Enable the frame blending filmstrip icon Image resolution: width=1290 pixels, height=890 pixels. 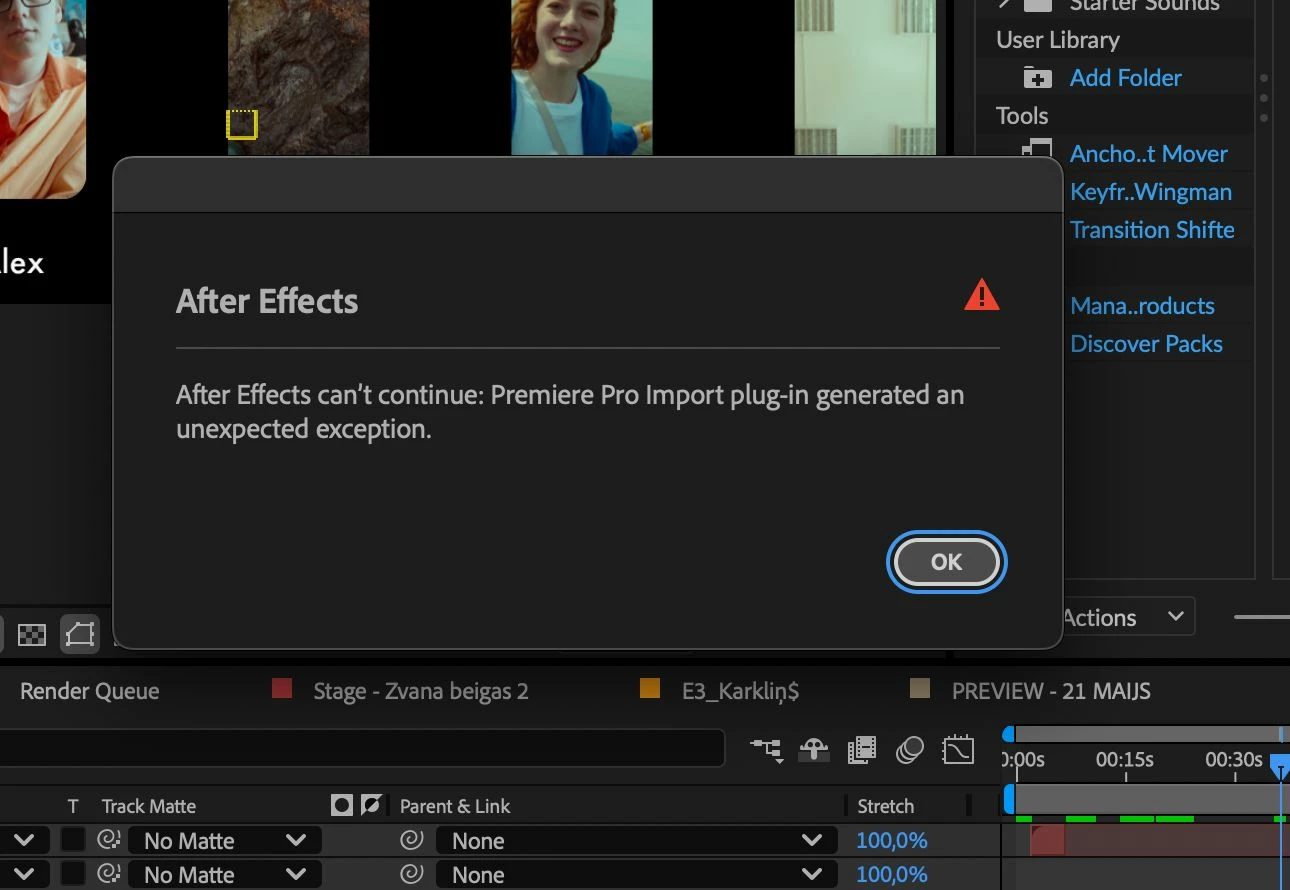(861, 749)
